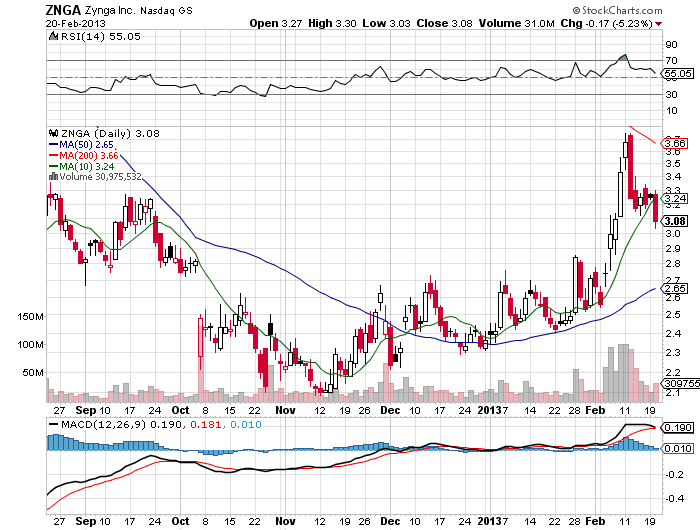Screen dimensions: 700x530
Task: Click the 309755 volume tag on right axis
Action: point(681,383)
